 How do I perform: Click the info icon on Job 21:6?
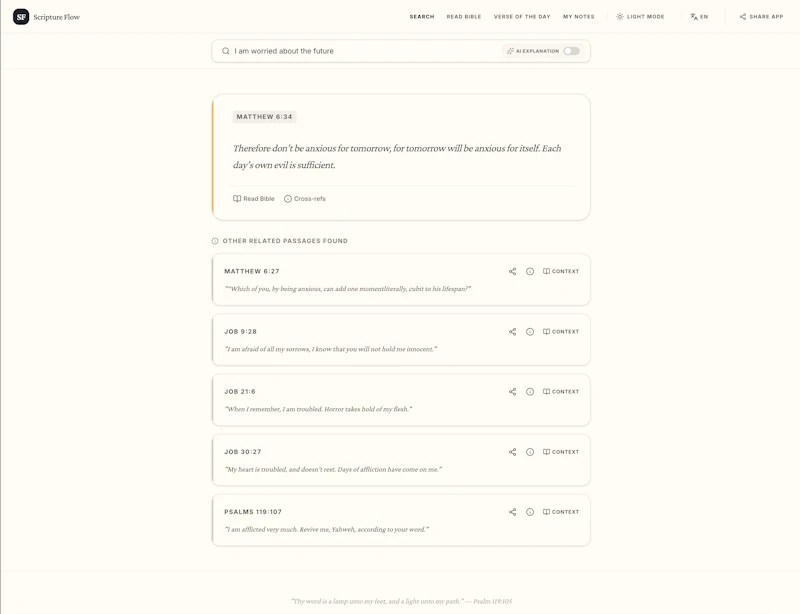pyautogui.click(x=530, y=391)
